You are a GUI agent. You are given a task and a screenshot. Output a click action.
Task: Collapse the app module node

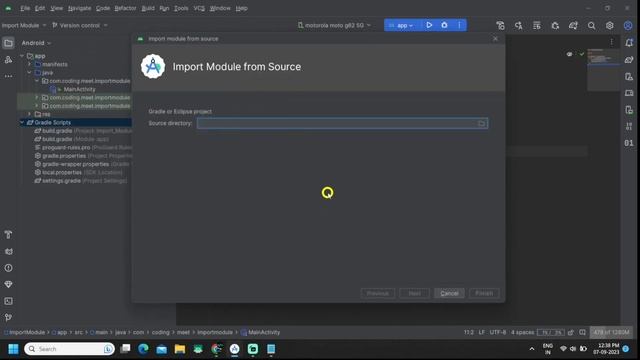22,56
